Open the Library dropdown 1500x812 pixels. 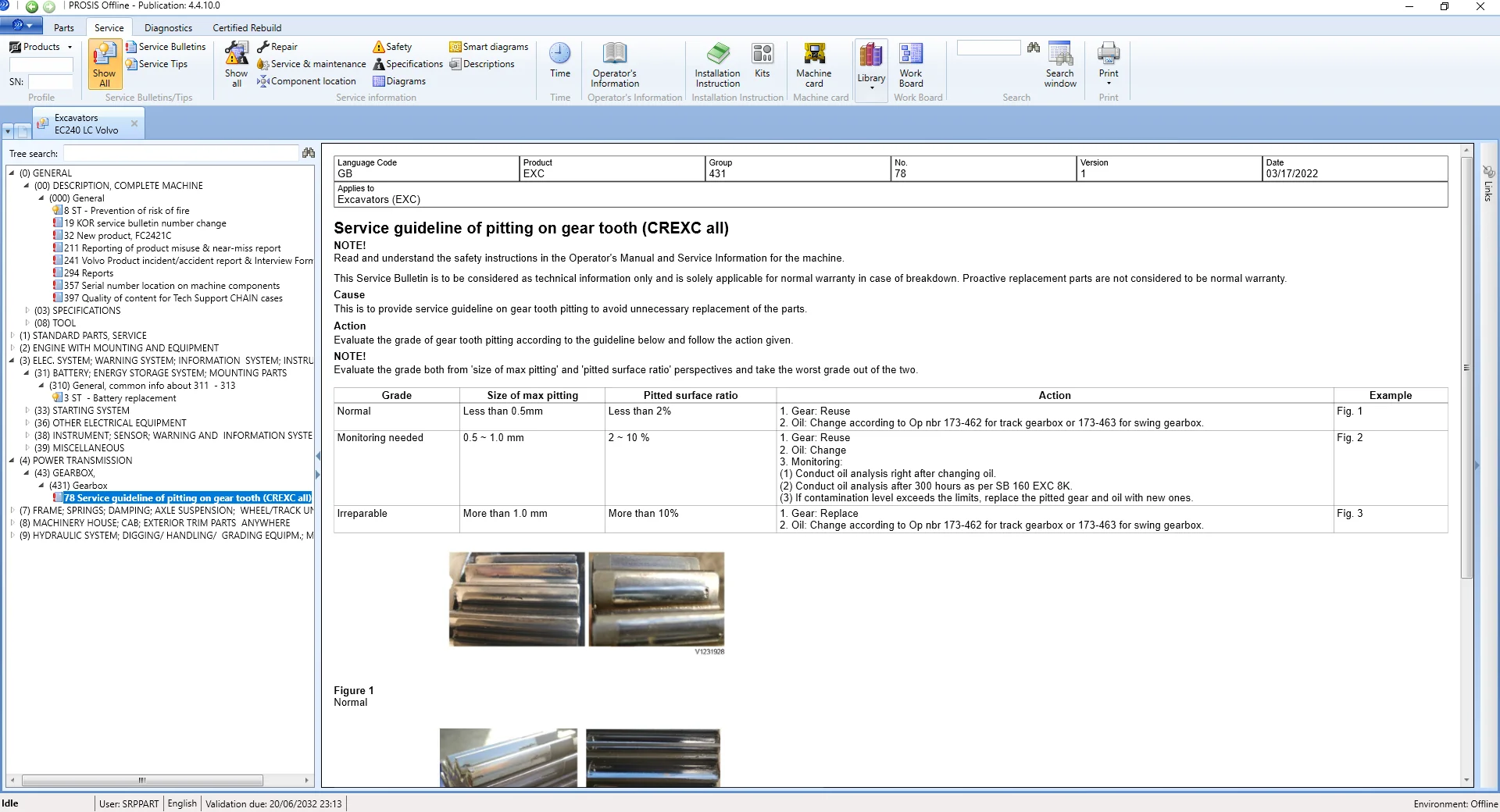pos(871,66)
